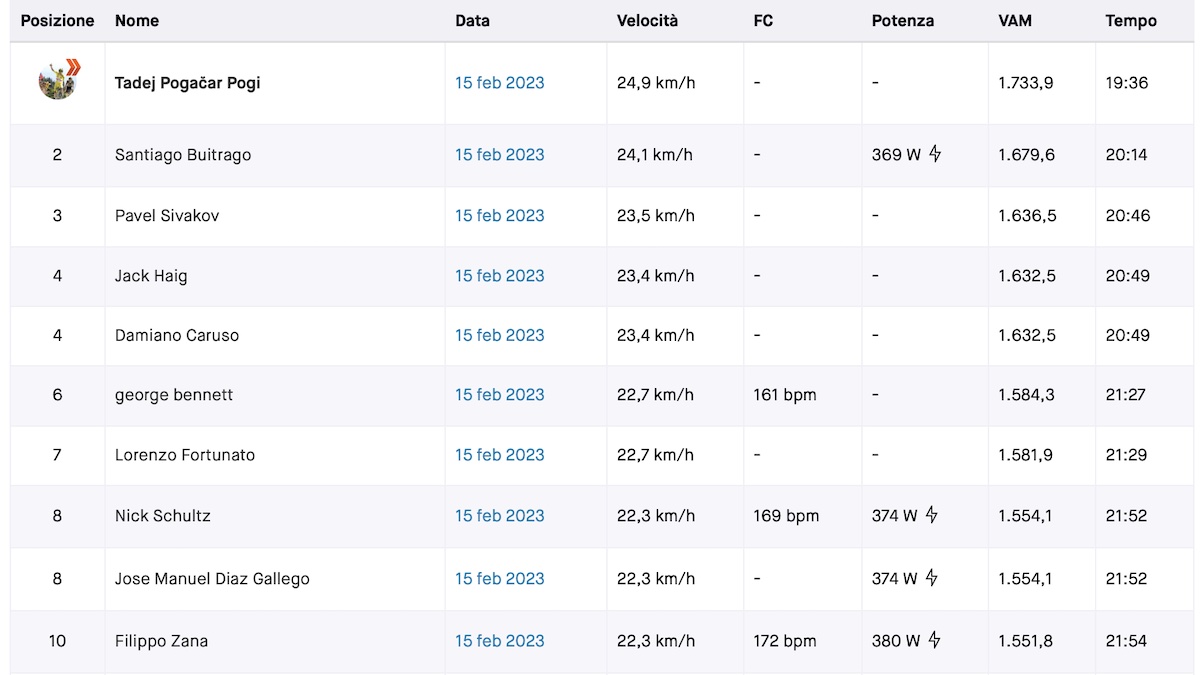Click the VAM column header
Viewport: 1200px width, 675px height.
[1014, 21]
